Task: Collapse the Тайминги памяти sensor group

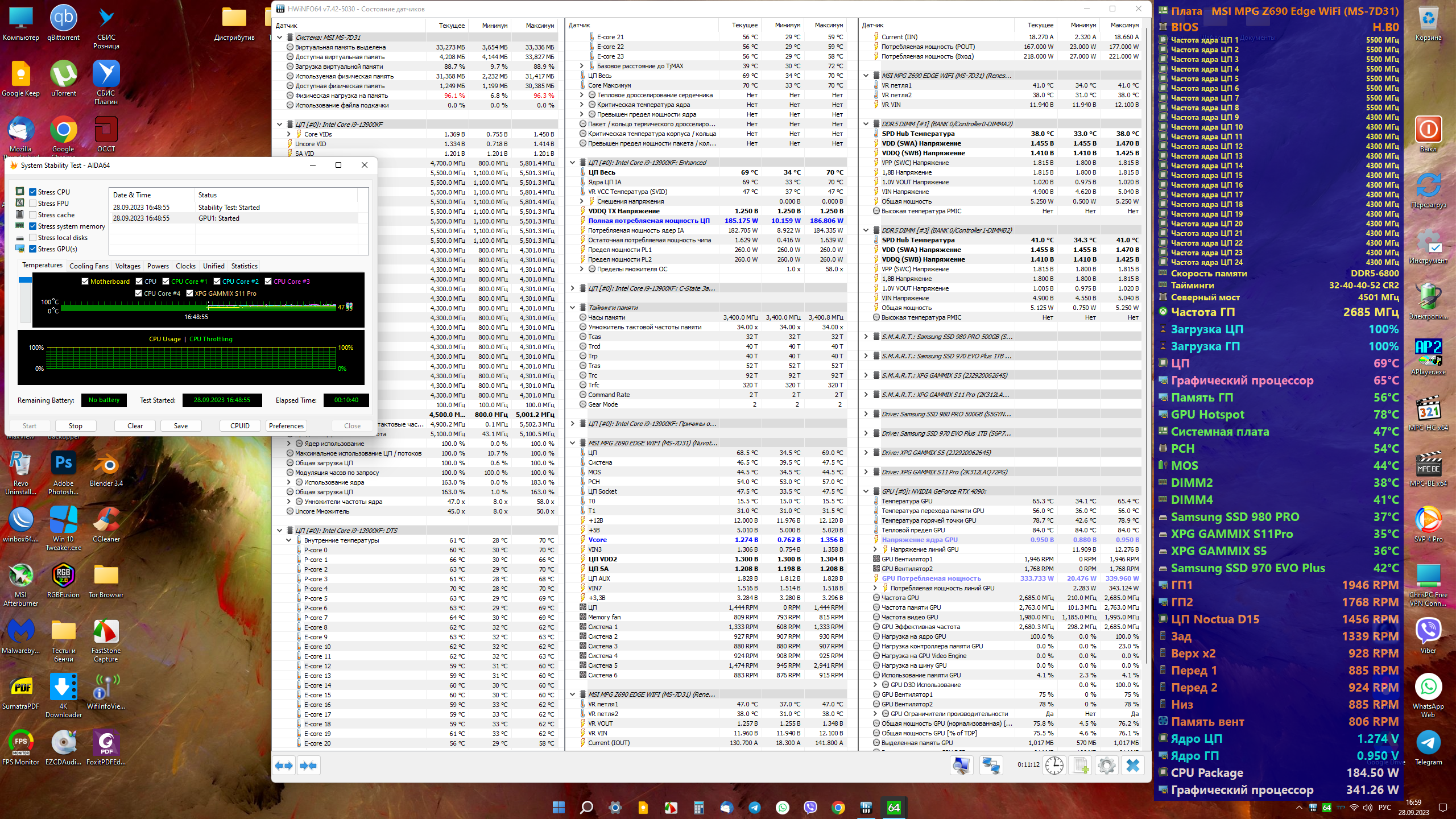Action: point(573,308)
